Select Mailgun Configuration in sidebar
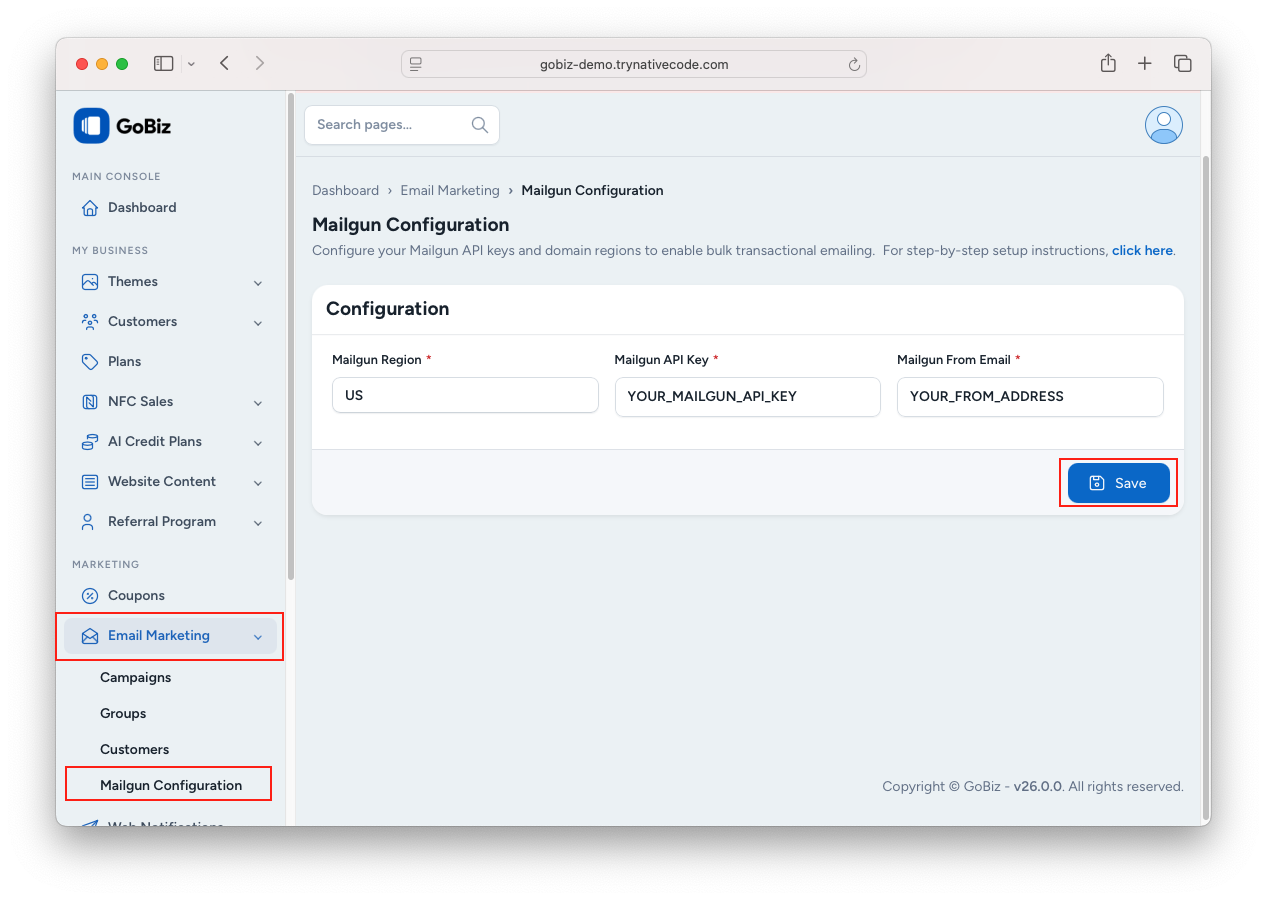This screenshot has height=900, width=1267. 171,785
